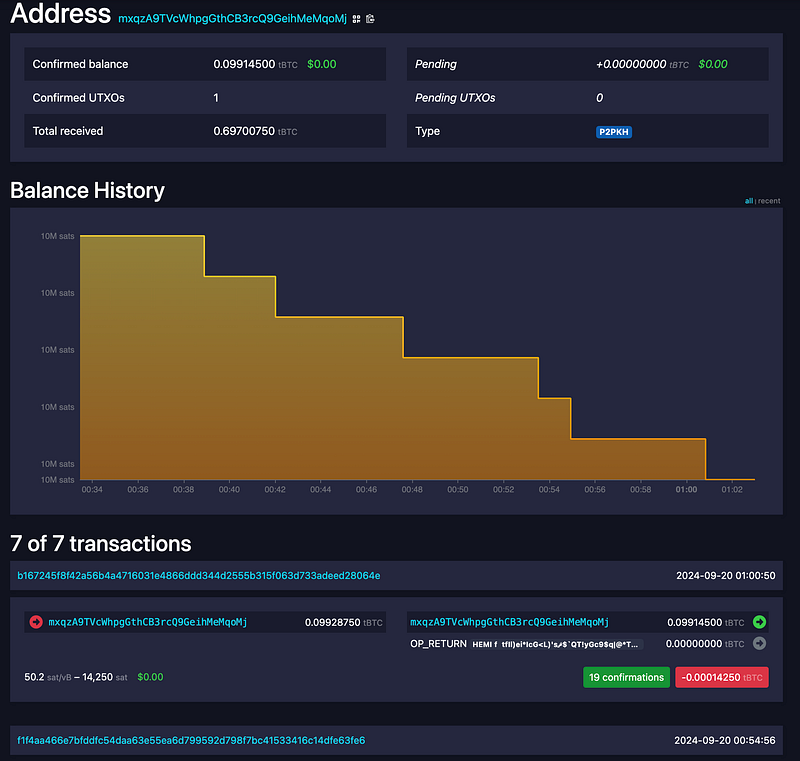Image resolution: width=800 pixels, height=761 pixels.
Task: Open transaction f1f4aa466e7bfddf hash link
Action: point(191,740)
